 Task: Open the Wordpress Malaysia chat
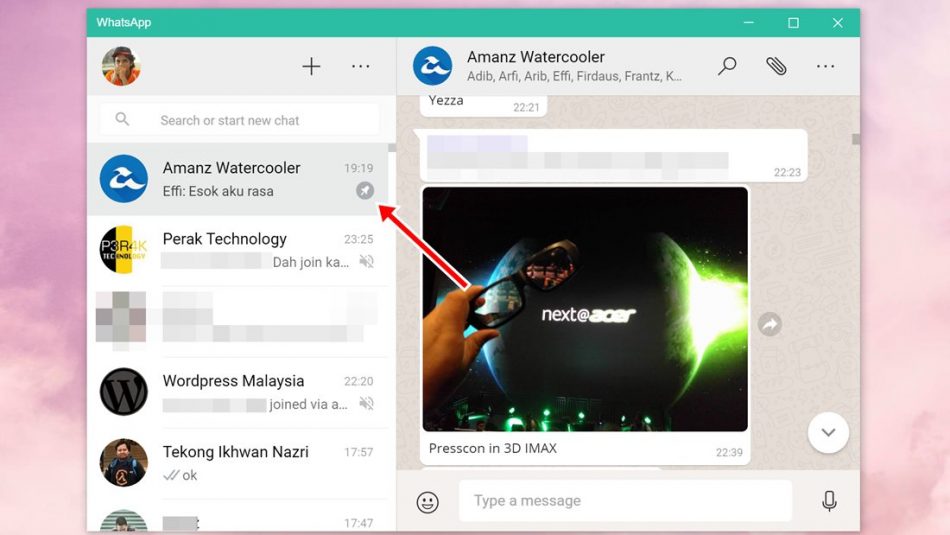238,392
